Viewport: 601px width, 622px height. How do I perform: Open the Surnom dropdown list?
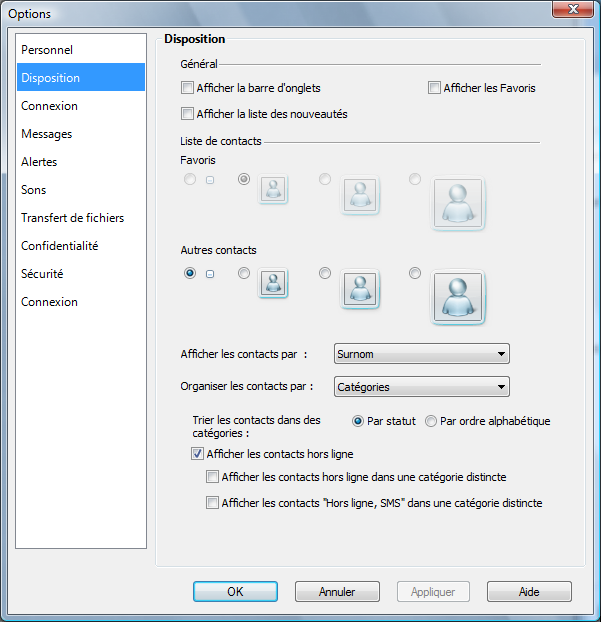pyautogui.click(x=422, y=353)
